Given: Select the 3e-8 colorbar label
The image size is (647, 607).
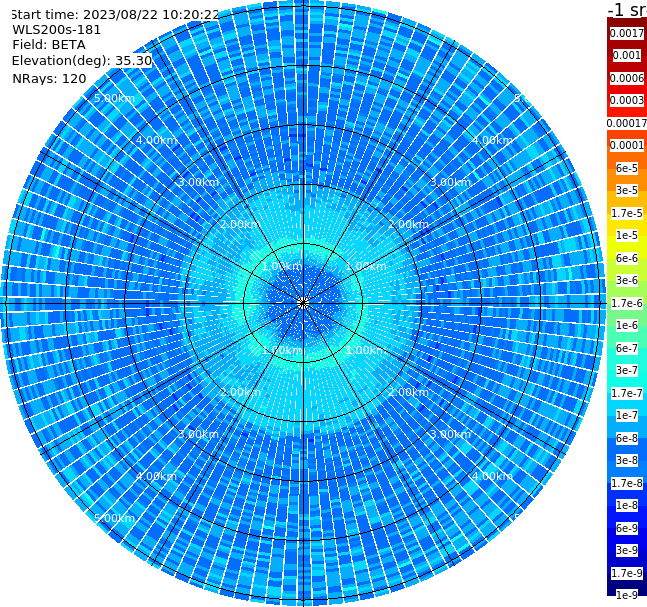Looking at the screenshot, I should point(627,460).
